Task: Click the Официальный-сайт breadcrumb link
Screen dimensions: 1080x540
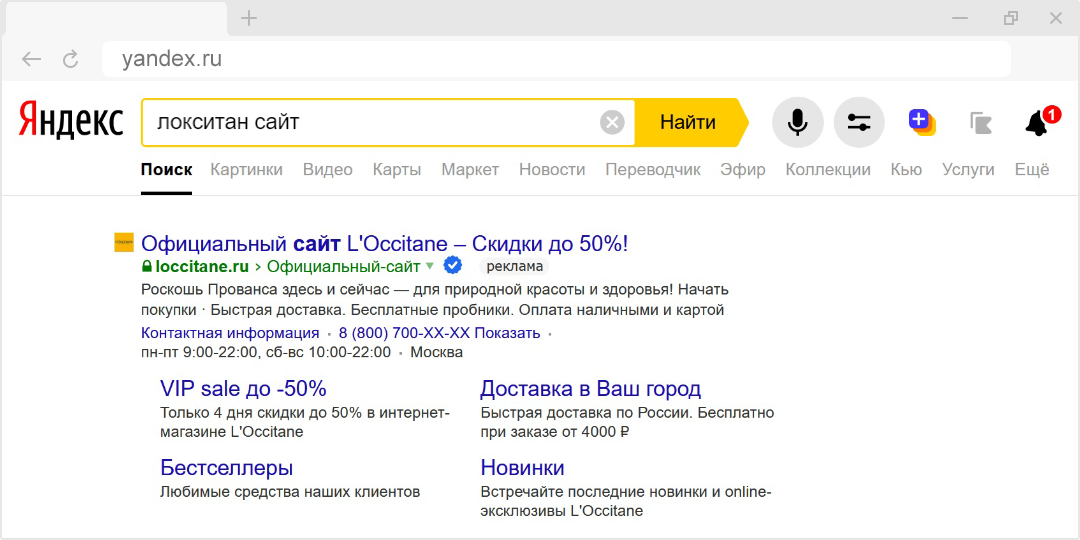Action: 343,266
